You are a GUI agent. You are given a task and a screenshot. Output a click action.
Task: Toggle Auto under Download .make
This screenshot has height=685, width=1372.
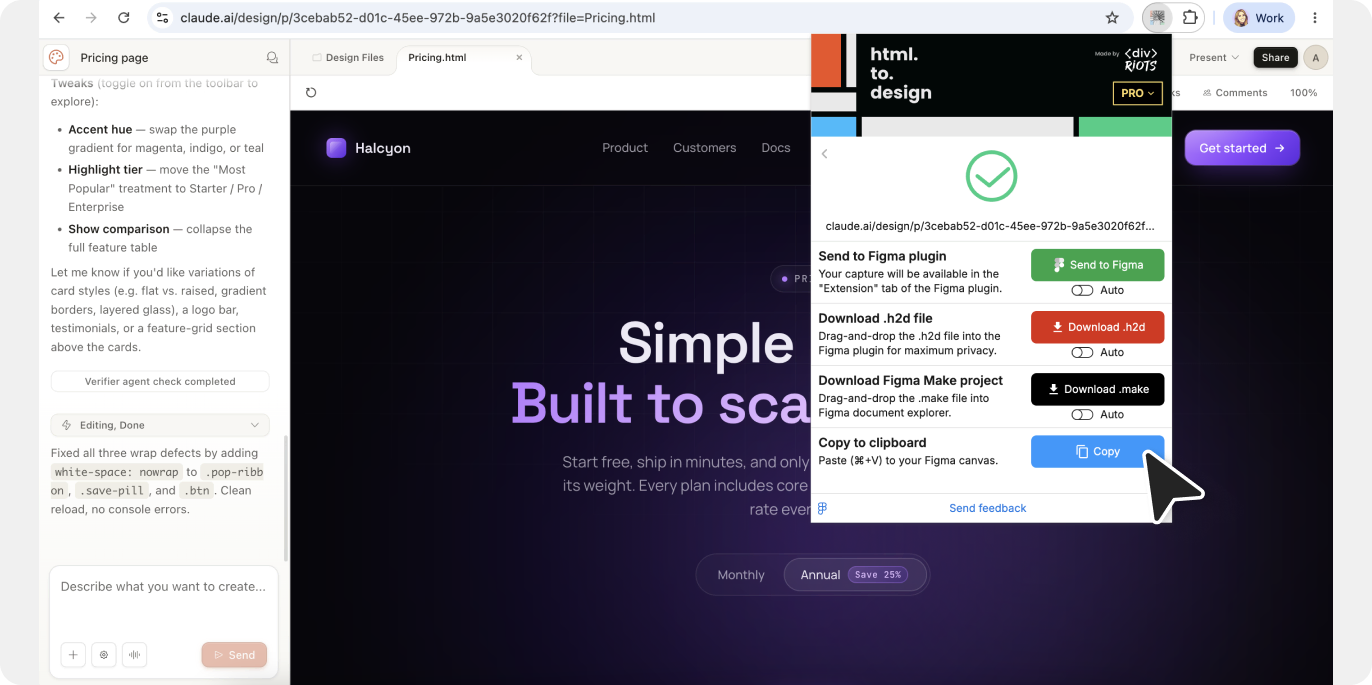coord(1082,414)
